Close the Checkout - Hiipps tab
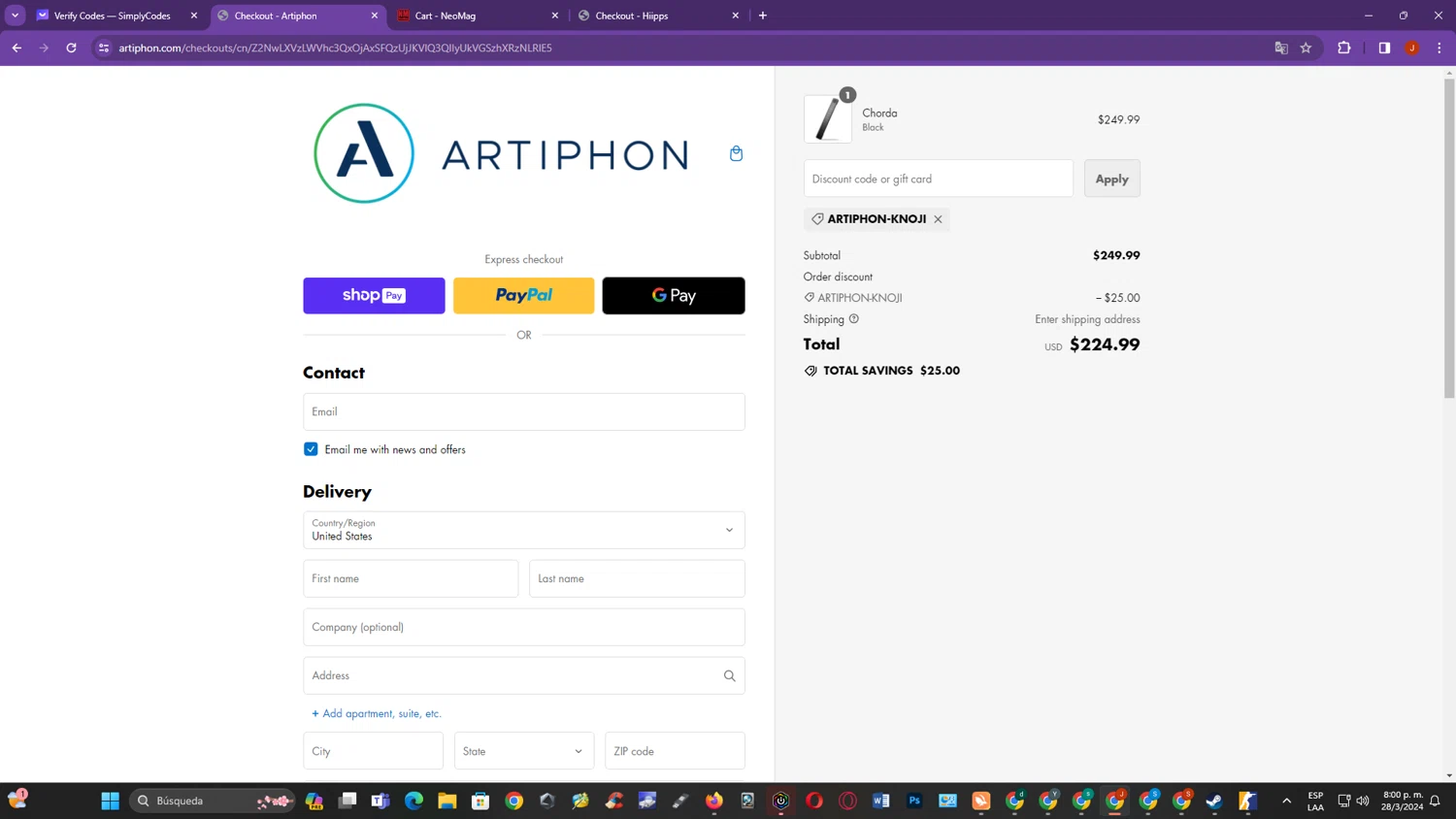The width and height of the screenshot is (1456, 819). click(x=736, y=16)
